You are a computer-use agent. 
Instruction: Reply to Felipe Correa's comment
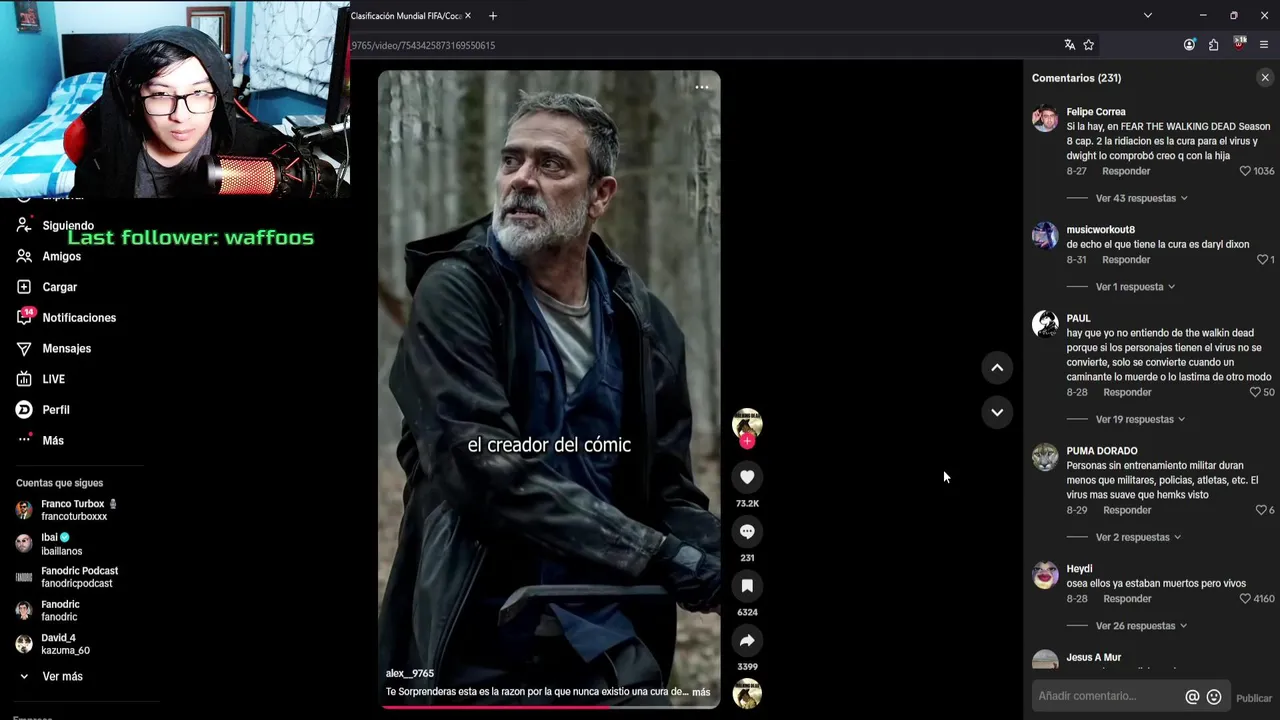pos(1126,171)
